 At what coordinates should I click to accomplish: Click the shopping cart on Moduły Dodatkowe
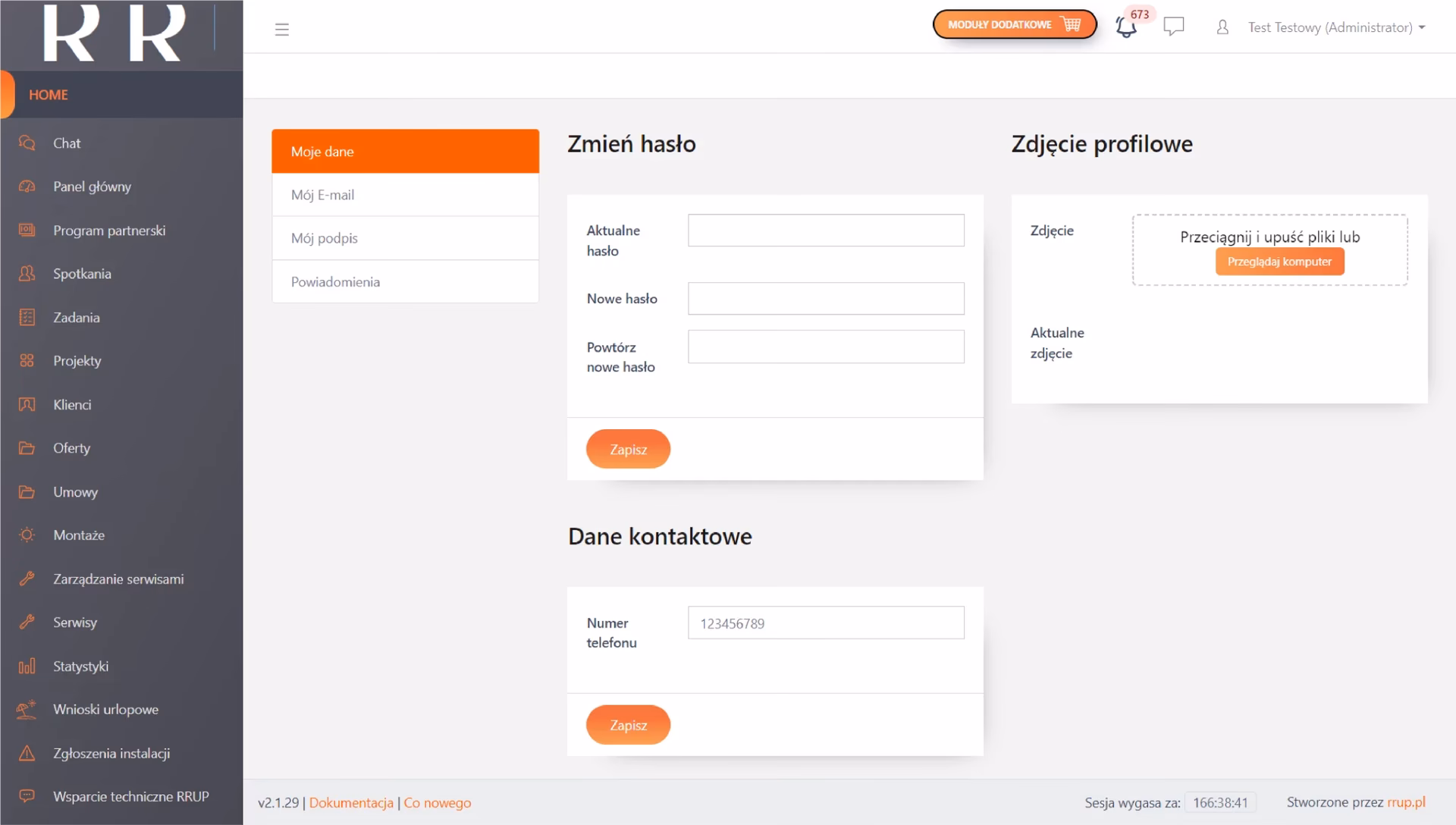[1072, 24]
